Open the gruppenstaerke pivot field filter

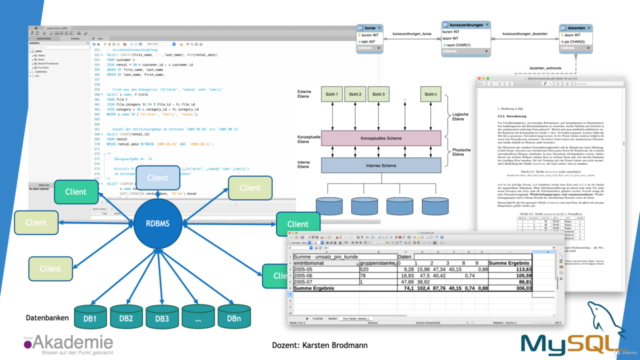[x=396, y=264]
